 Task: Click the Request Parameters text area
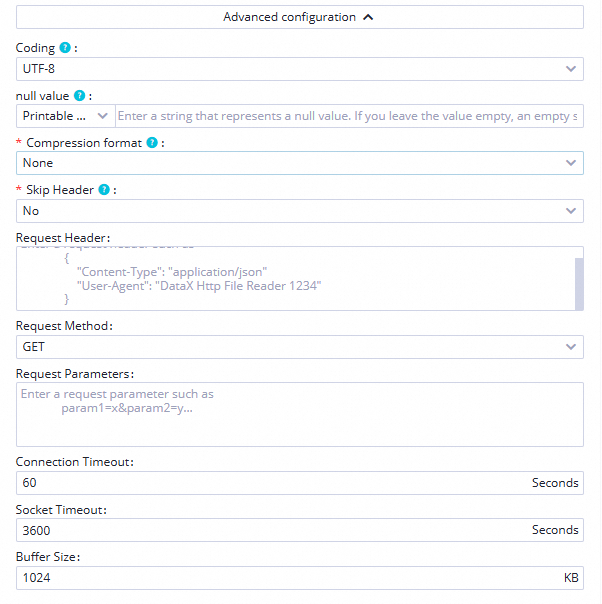coord(299,414)
